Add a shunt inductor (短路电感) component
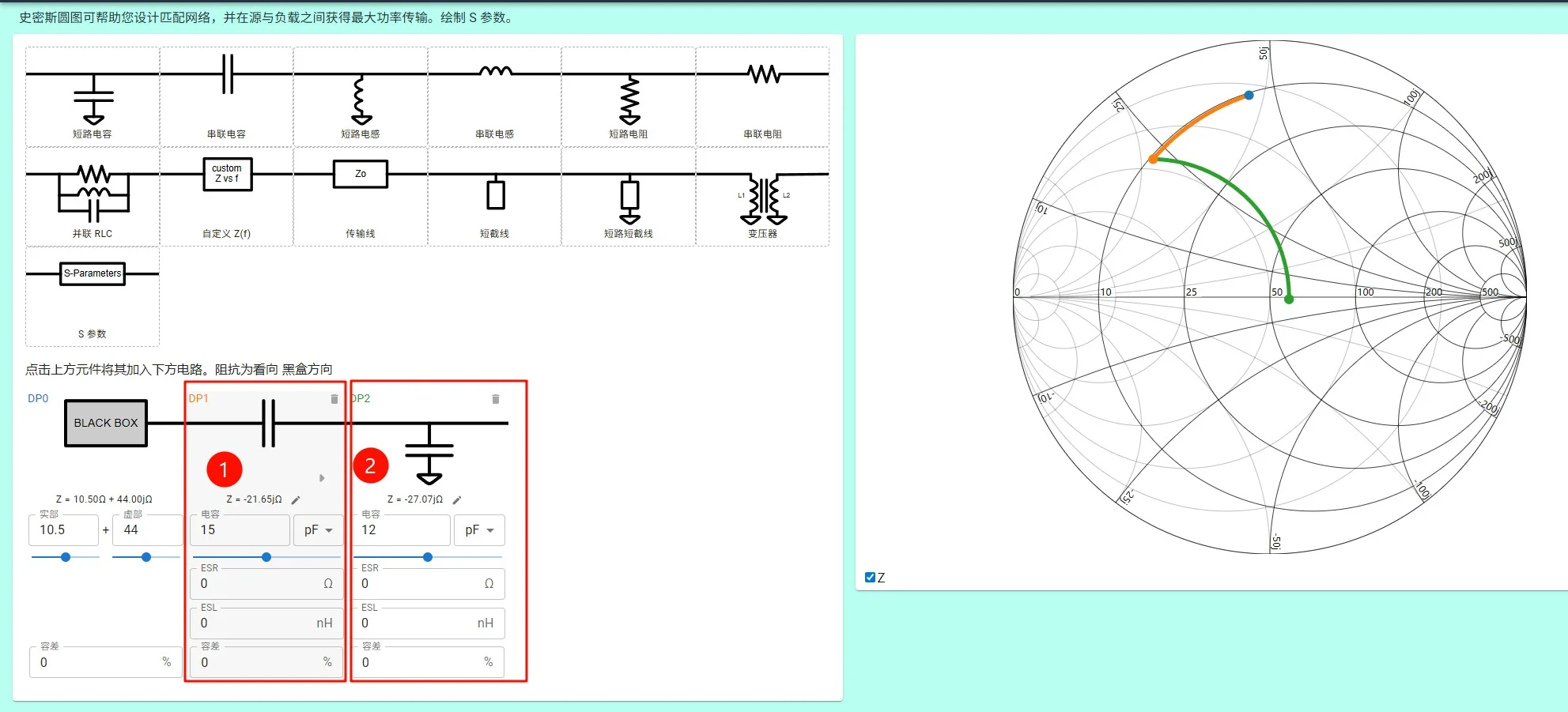The width and height of the screenshot is (1568, 712). [x=361, y=96]
